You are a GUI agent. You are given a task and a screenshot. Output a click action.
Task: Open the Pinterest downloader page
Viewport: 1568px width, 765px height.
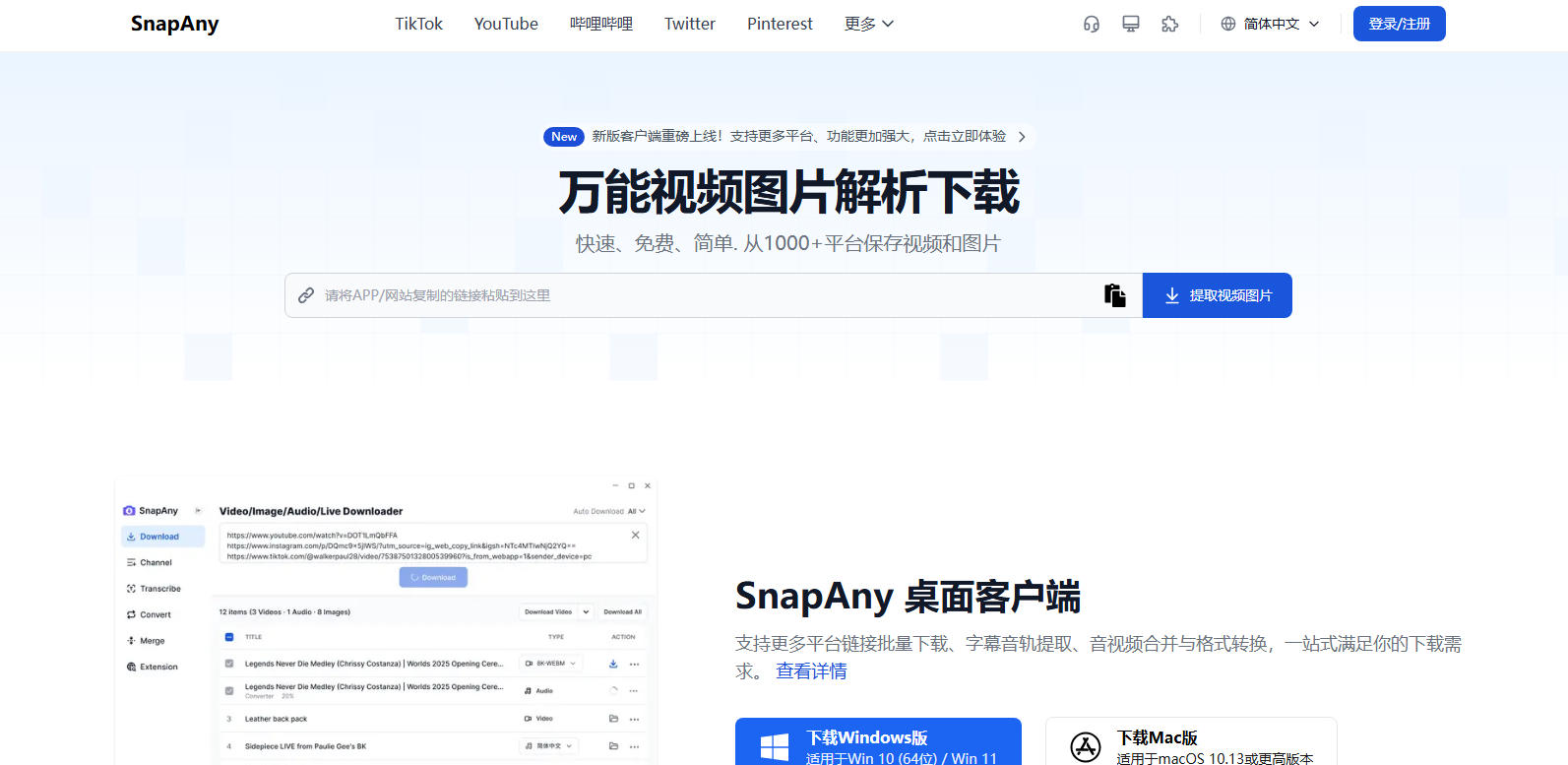780,24
